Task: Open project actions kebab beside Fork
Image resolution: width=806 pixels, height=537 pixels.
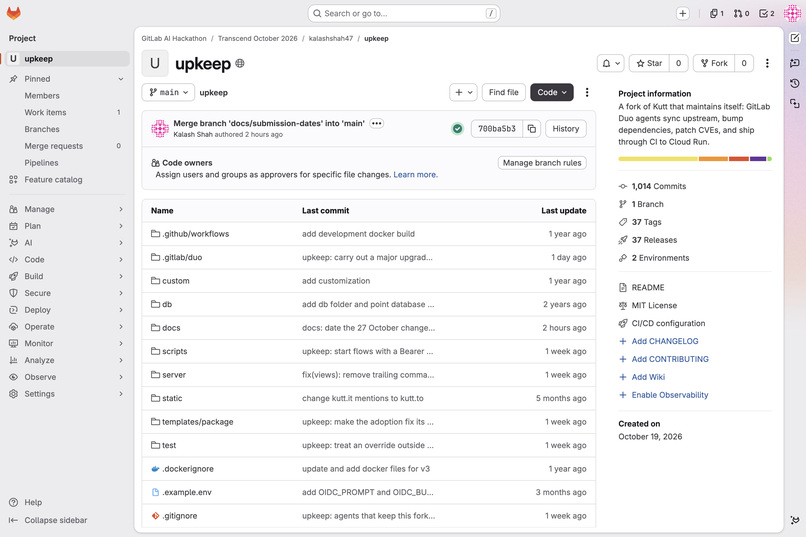Action: click(767, 63)
